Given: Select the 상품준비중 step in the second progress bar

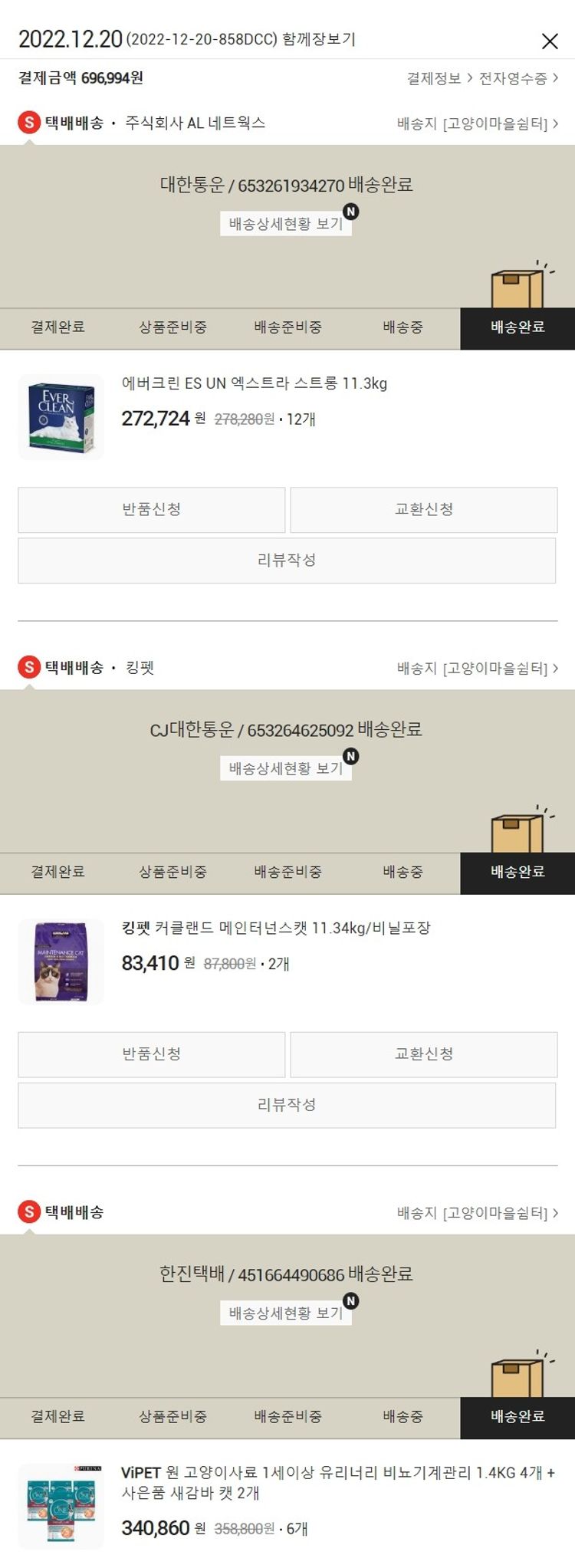Looking at the screenshot, I should pyautogui.click(x=172, y=872).
